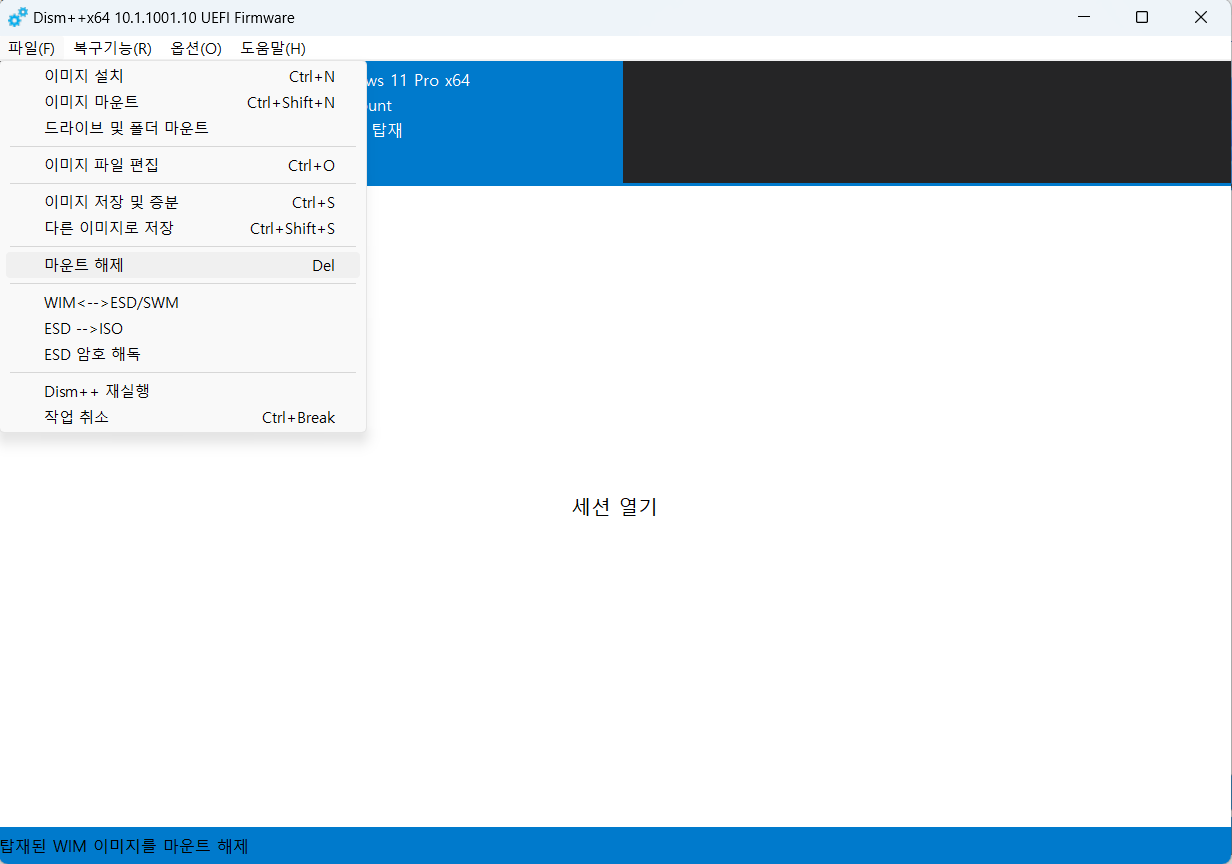Click status bar text 탑재된 WIM 이미지를 마운트 해제
The height and width of the screenshot is (864, 1232).
[124, 846]
